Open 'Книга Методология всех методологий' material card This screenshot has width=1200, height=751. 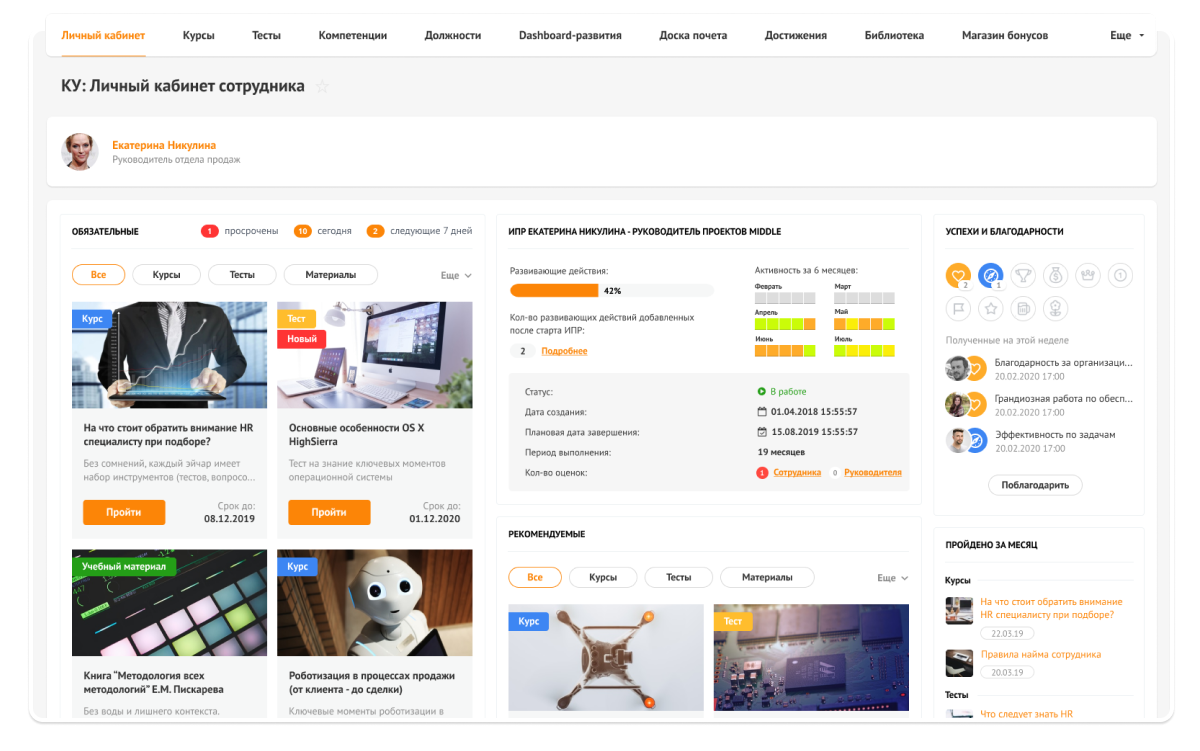click(x=169, y=634)
